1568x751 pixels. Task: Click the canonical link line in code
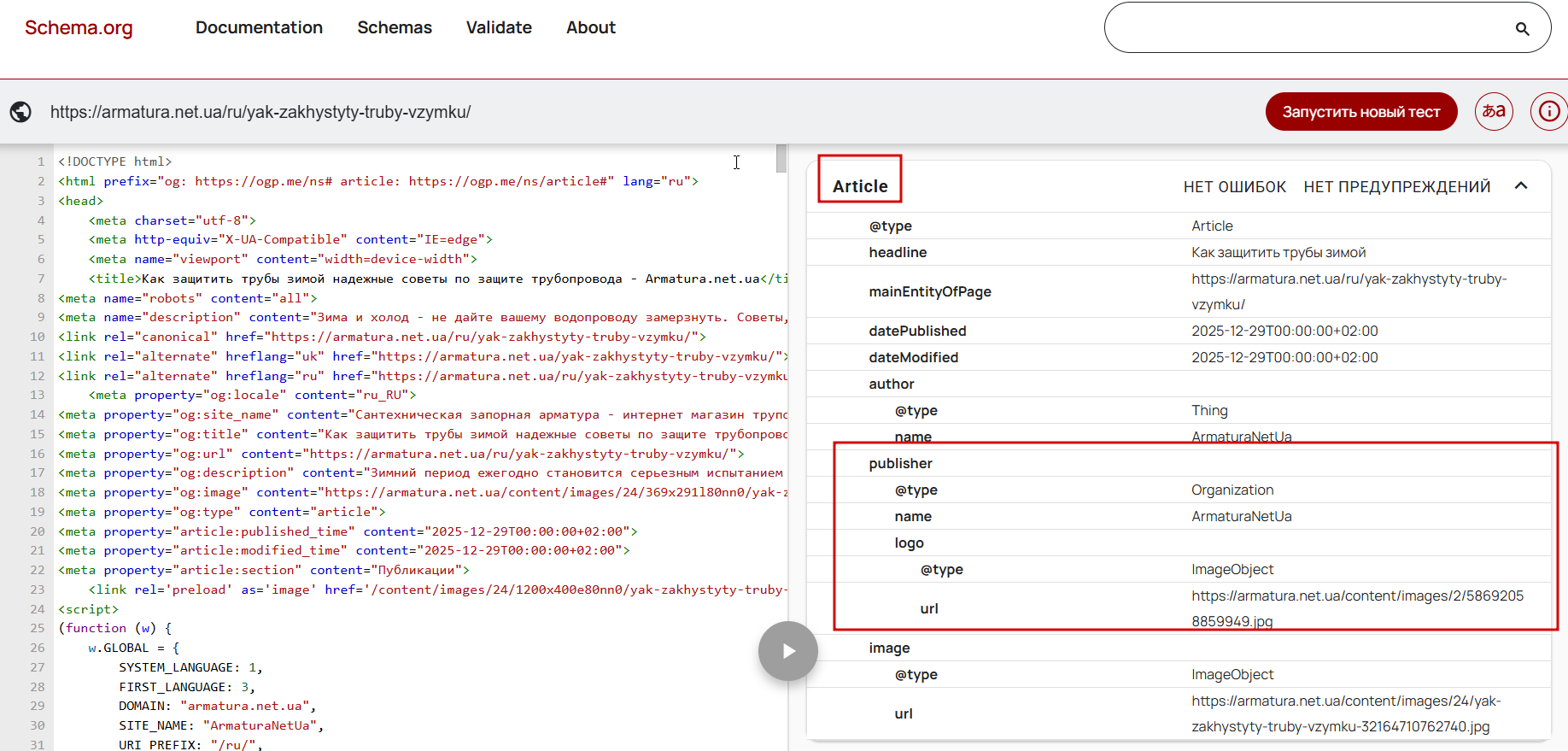click(382, 337)
